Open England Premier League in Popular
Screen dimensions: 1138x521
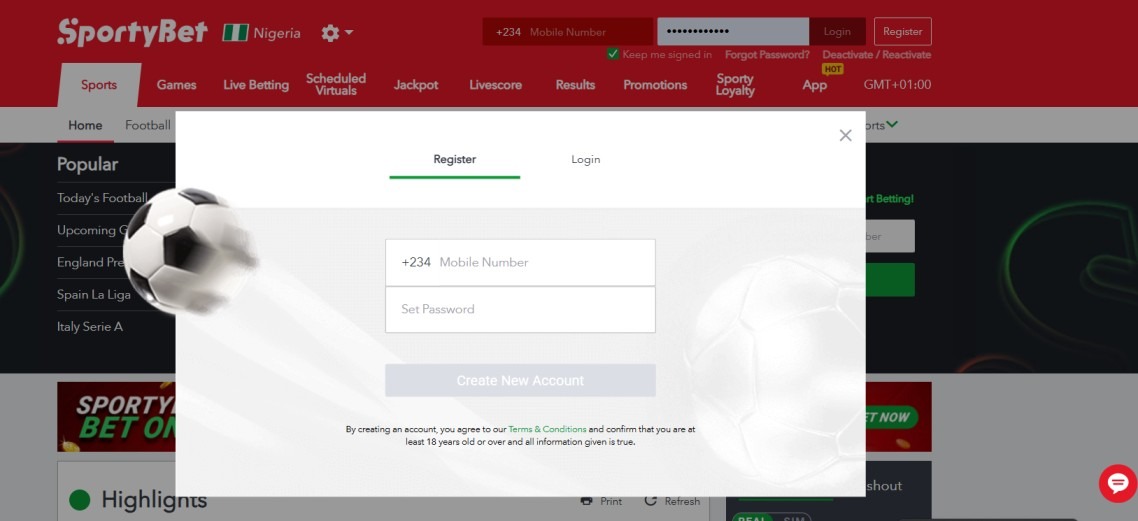[x=91, y=263]
